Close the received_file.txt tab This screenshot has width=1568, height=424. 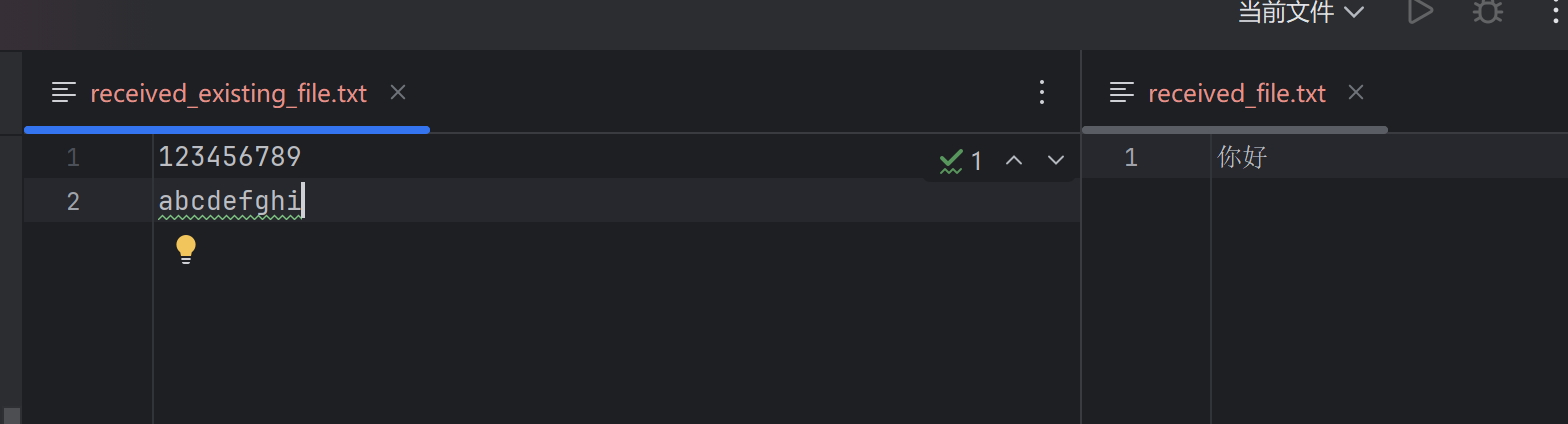pyautogui.click(x=1356, y=92)
